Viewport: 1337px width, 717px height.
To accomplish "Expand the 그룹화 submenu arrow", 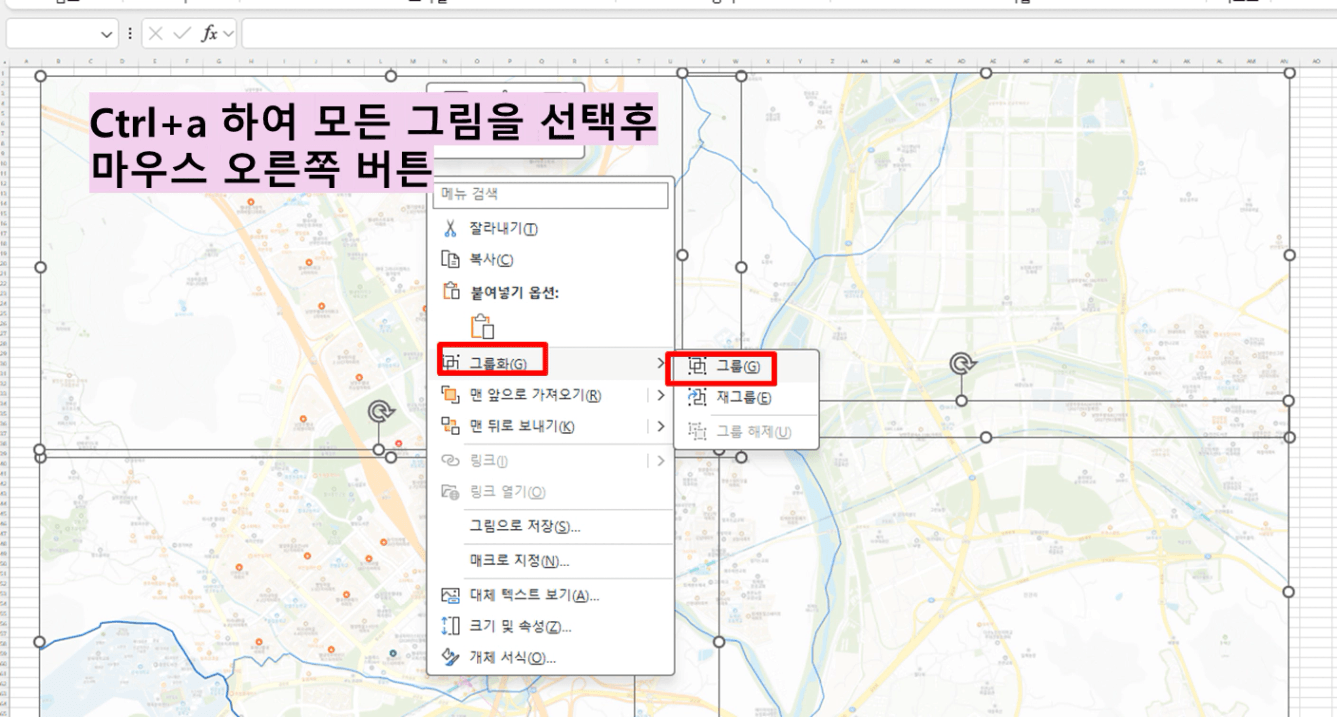I will [x=659, y=362].
